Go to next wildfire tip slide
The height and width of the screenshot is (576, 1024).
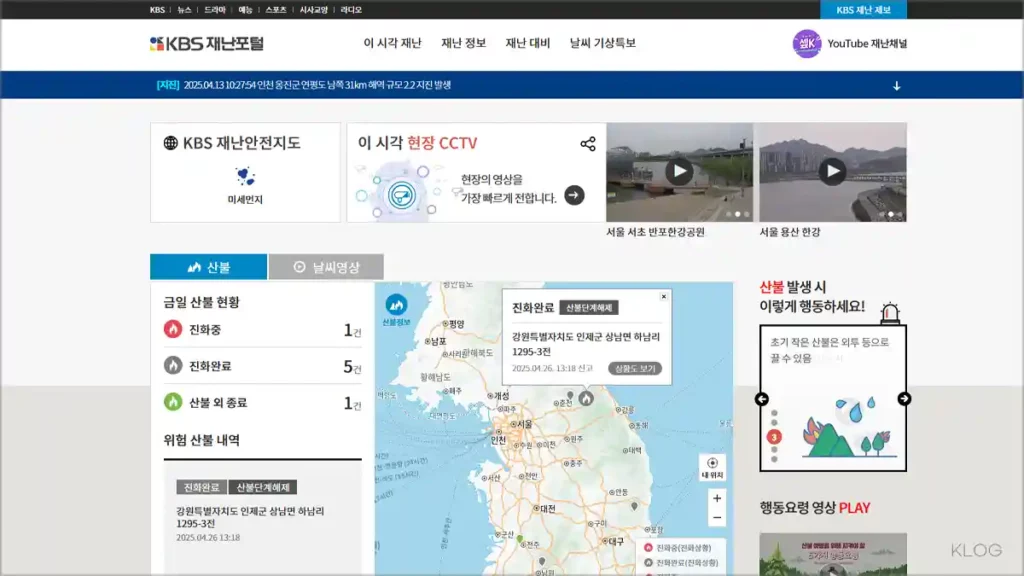(904, 399)
